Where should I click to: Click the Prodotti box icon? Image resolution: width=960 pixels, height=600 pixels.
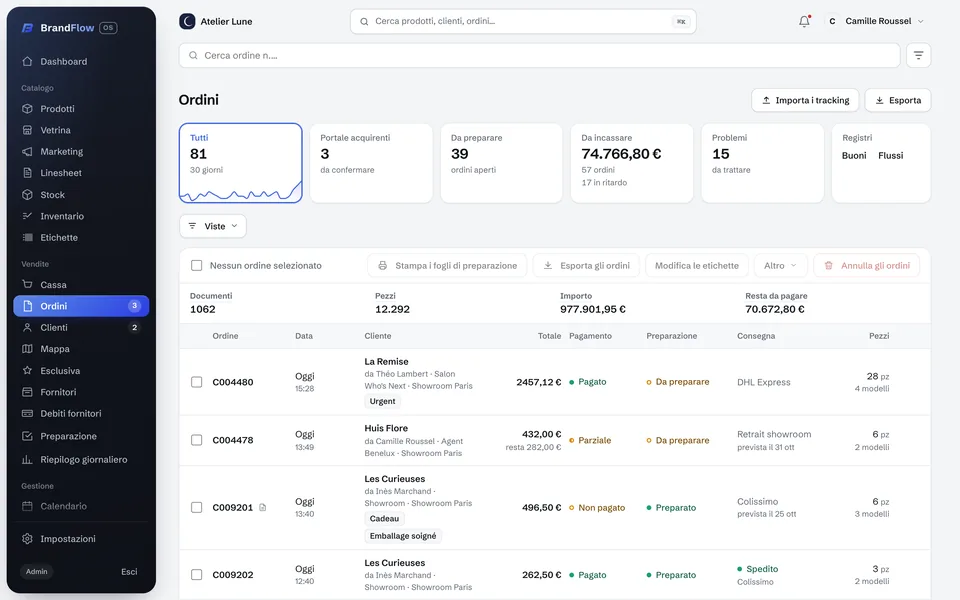click(27, 109)
